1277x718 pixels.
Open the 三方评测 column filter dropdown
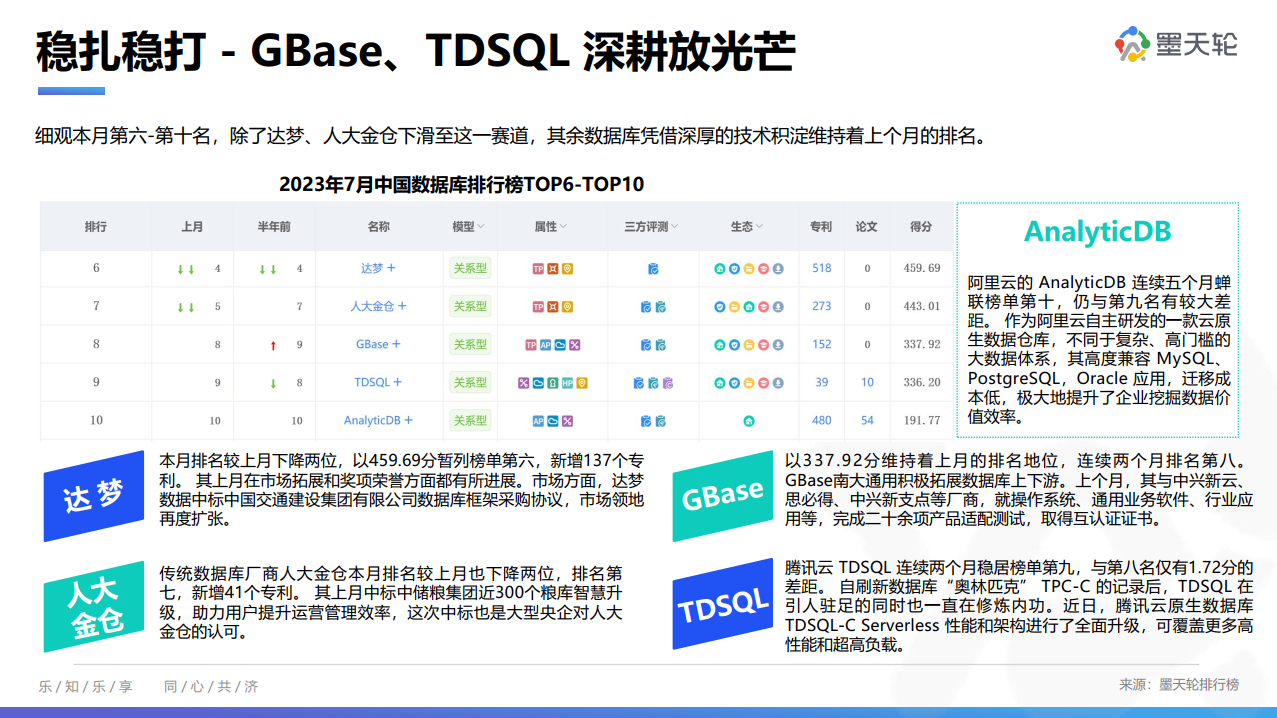click(674, 227)
